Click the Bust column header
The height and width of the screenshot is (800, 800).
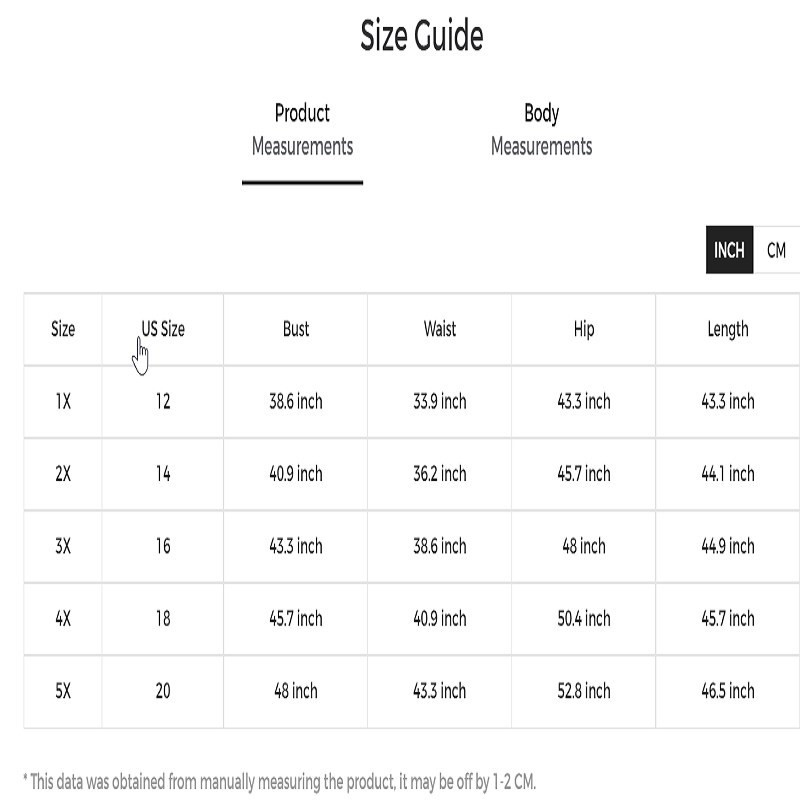(296, 329)
